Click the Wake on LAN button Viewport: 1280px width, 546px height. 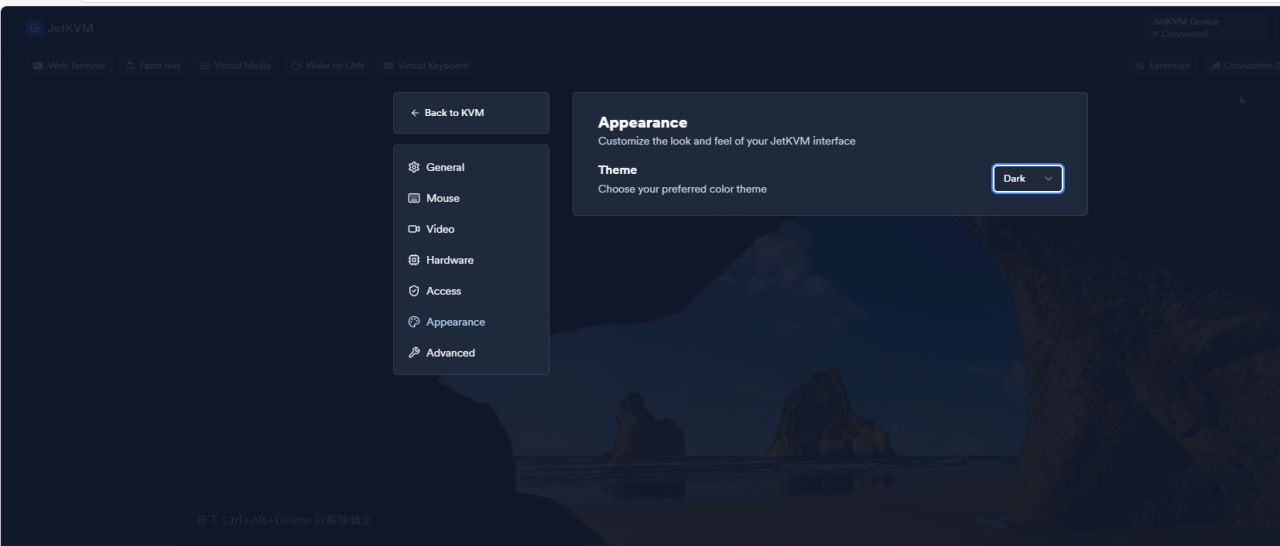[x=327, y=66]
